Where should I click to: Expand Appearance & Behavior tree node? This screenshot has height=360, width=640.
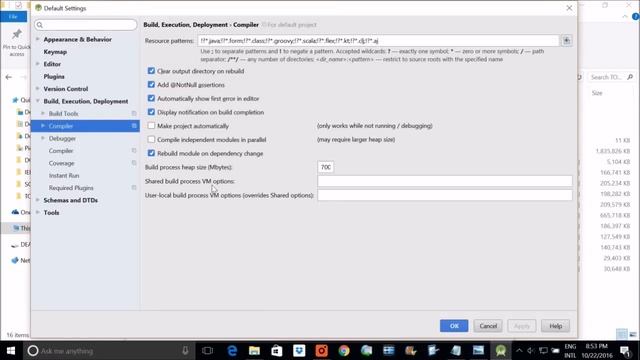(38, 39)
